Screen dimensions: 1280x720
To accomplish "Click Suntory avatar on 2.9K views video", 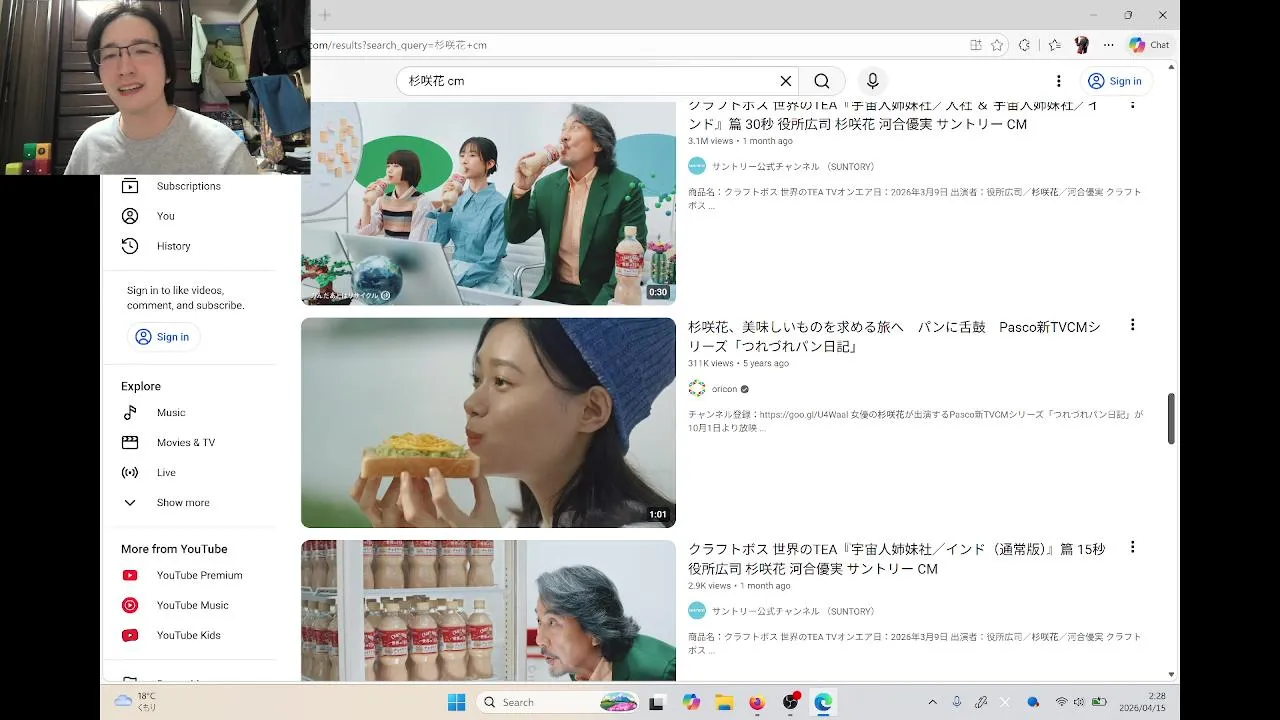I will 697,611.
